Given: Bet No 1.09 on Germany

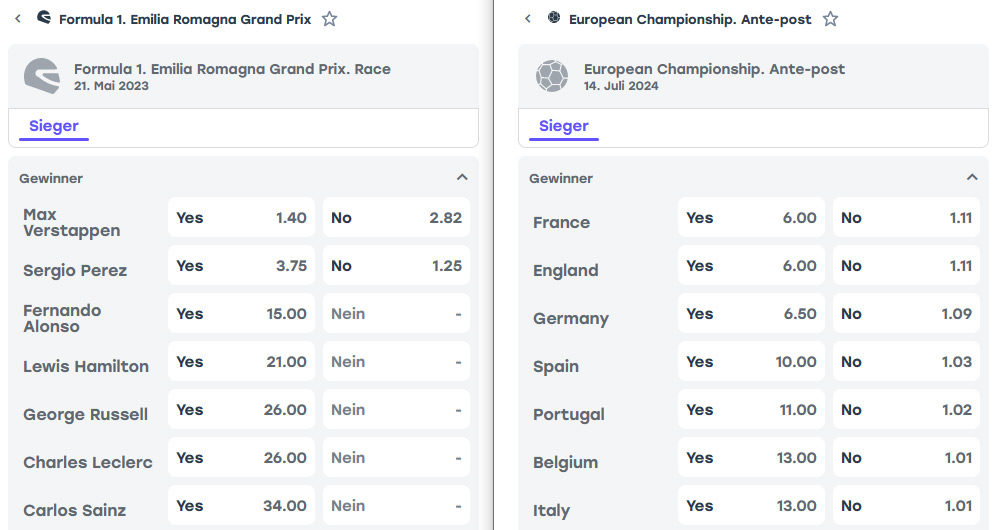Looking at the screenshot, I should pyautogui.click(x=906, y=313).
